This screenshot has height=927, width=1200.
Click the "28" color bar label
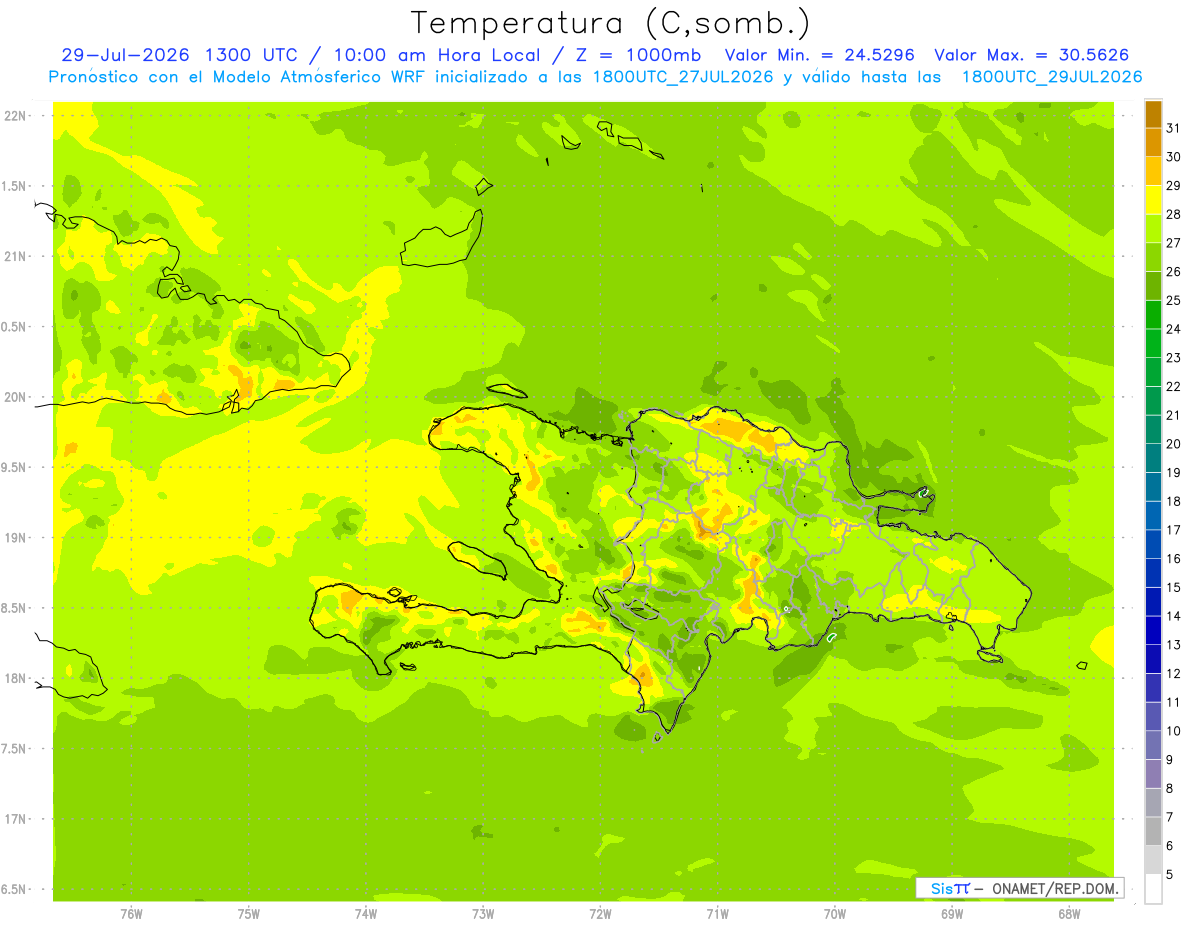(x=1173, y=214)
